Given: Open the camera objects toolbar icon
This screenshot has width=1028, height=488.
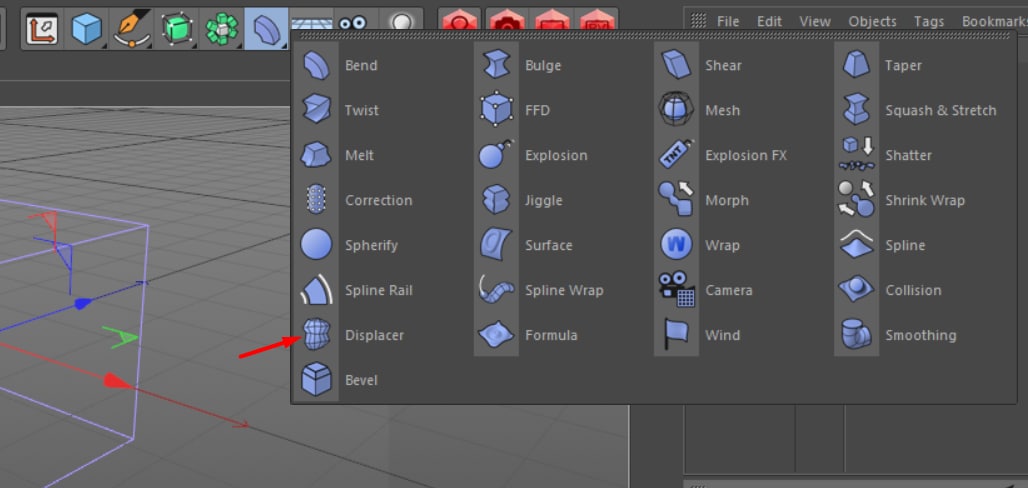Looking at the screenshot, I should pyautogui.click(x=353, y=22).
